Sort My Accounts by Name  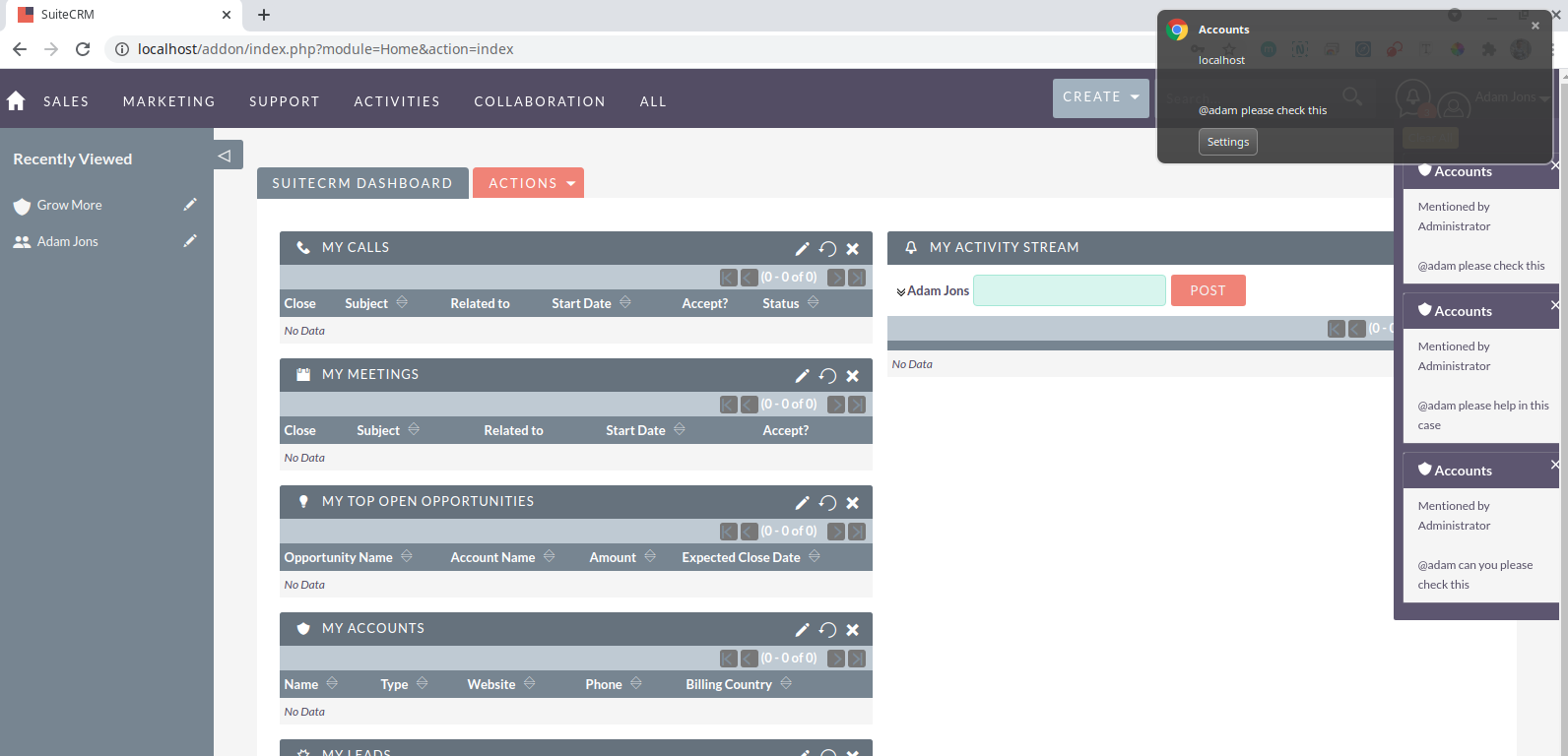pyautogui.click(x=332, y=683)
